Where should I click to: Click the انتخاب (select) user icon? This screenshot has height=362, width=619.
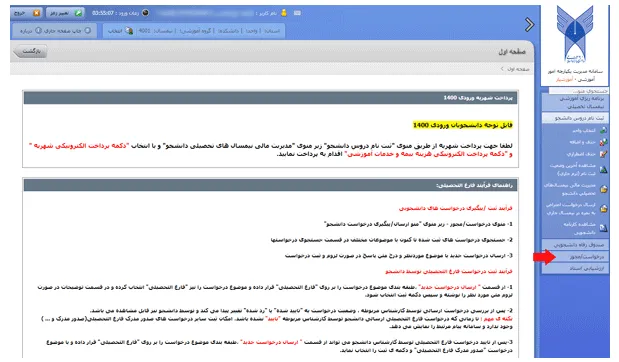[129, 31]
